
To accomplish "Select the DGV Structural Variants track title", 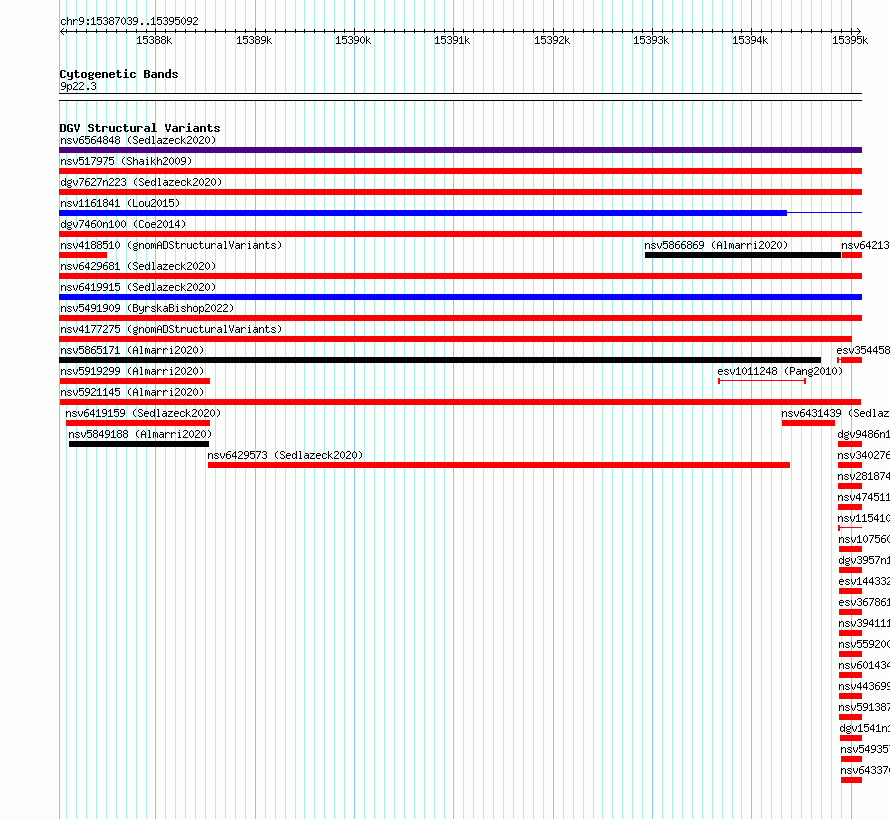I will (140, 128).
